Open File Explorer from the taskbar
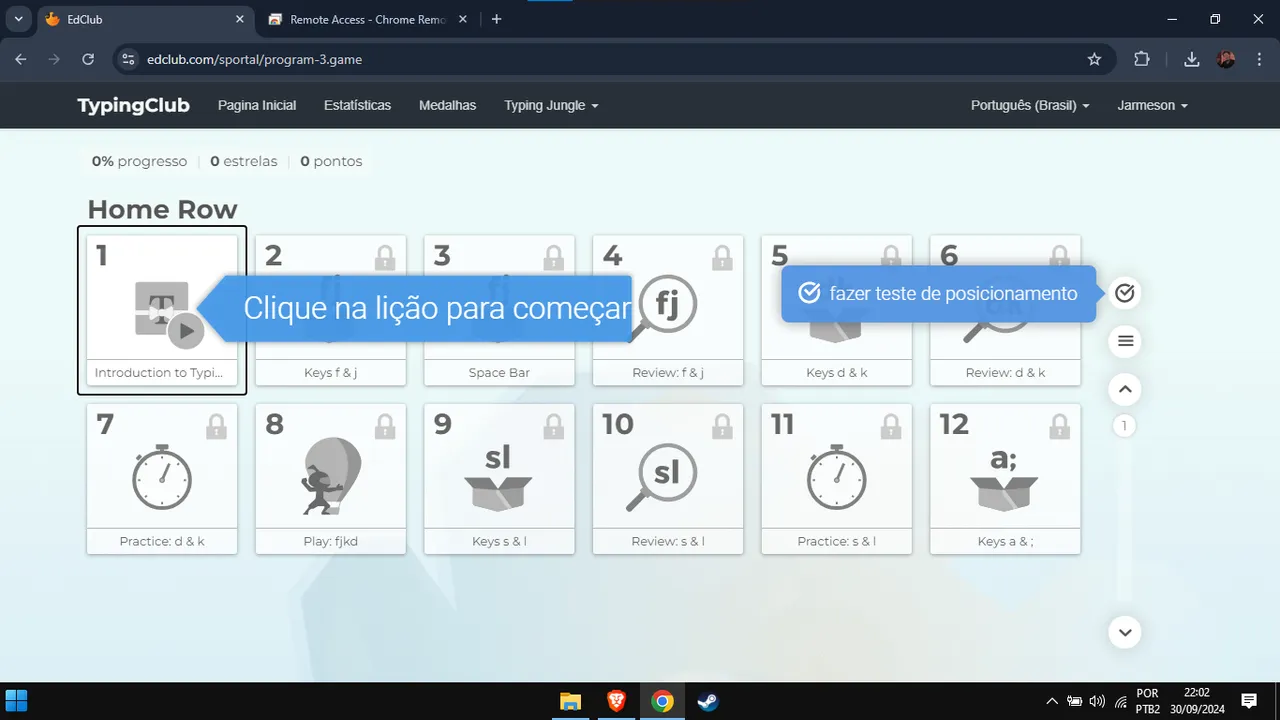Image resolution: width=1280 pixels, height=720 pixels. [570, 701]
